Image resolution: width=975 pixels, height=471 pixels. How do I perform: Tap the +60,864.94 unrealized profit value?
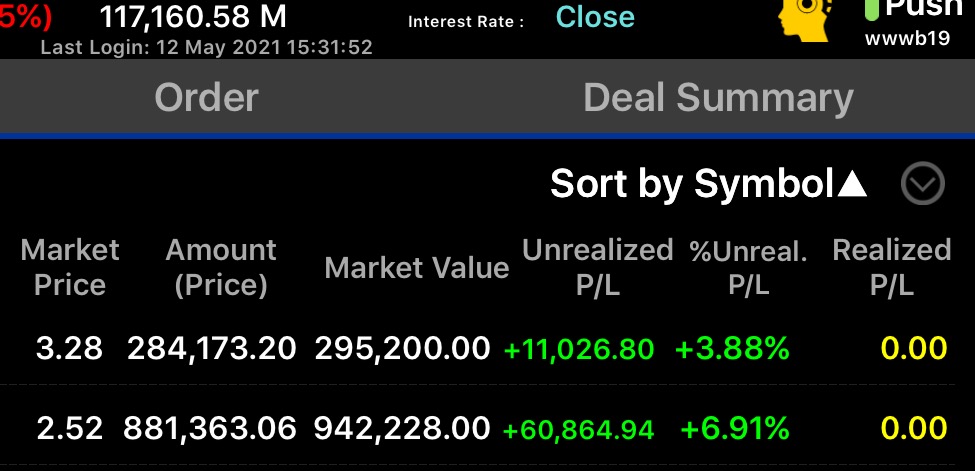click(578, 430)
